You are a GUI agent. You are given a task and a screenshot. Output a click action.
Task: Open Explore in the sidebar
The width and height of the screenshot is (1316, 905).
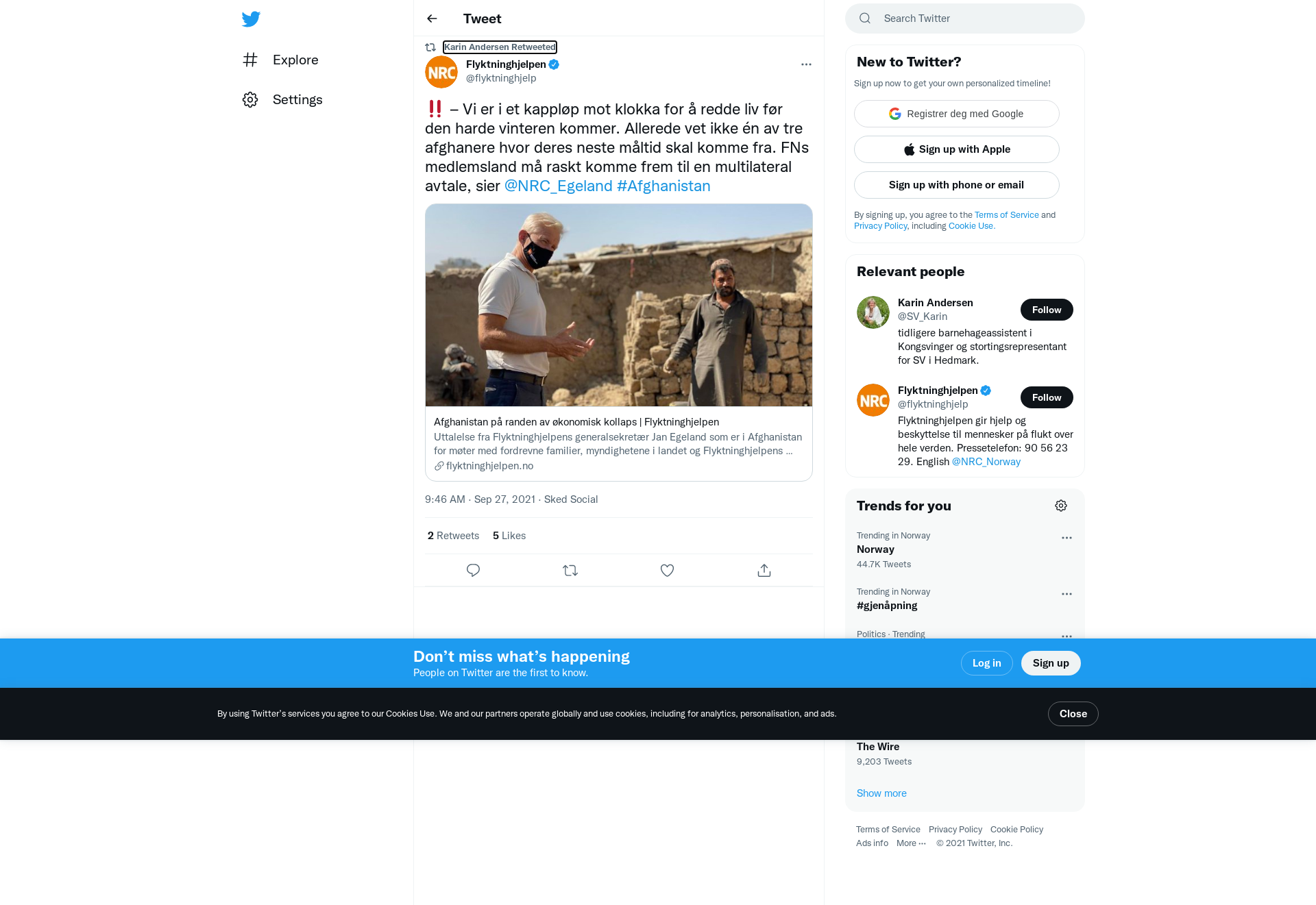(x=281, y=60)
